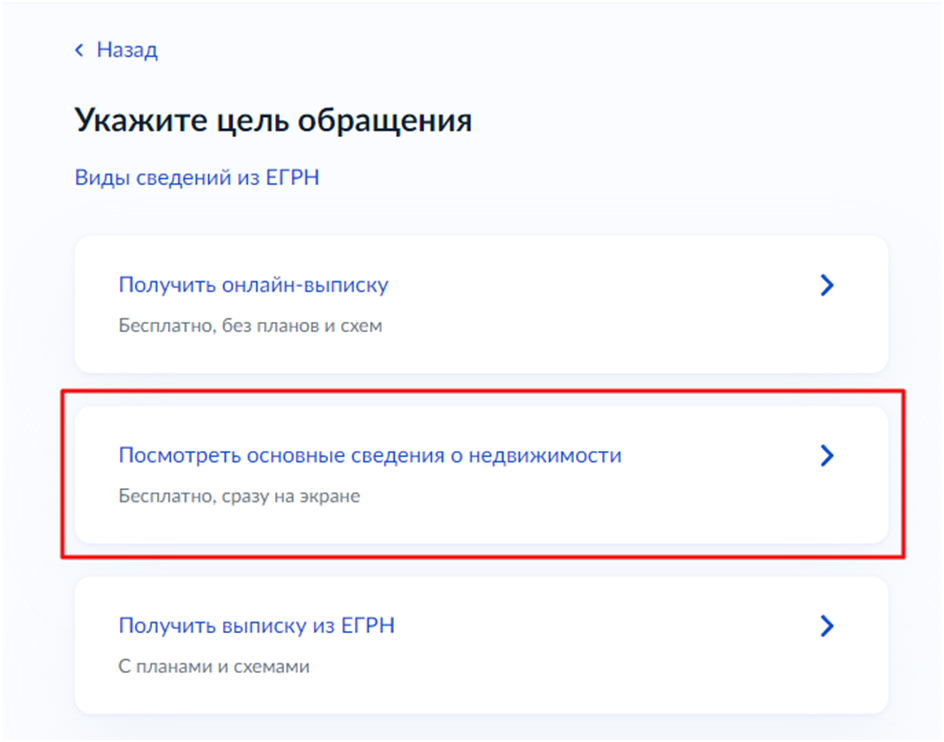Image resolution: width=944 pixels, height=742 pixels.
Task: Click the word 'ЕГРН' in the blue top link
Action: (295, 178)
